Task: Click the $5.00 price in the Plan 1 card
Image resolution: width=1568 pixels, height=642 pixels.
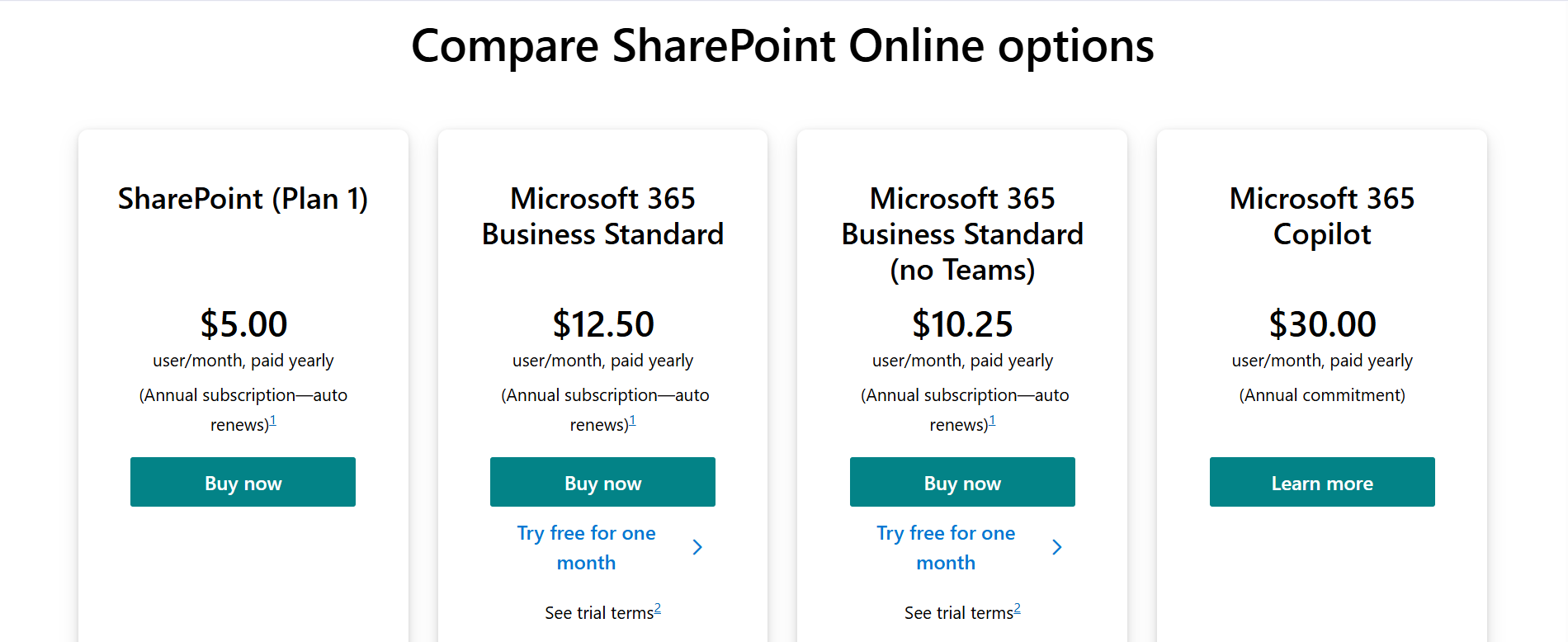Action: tap(243, 324)
